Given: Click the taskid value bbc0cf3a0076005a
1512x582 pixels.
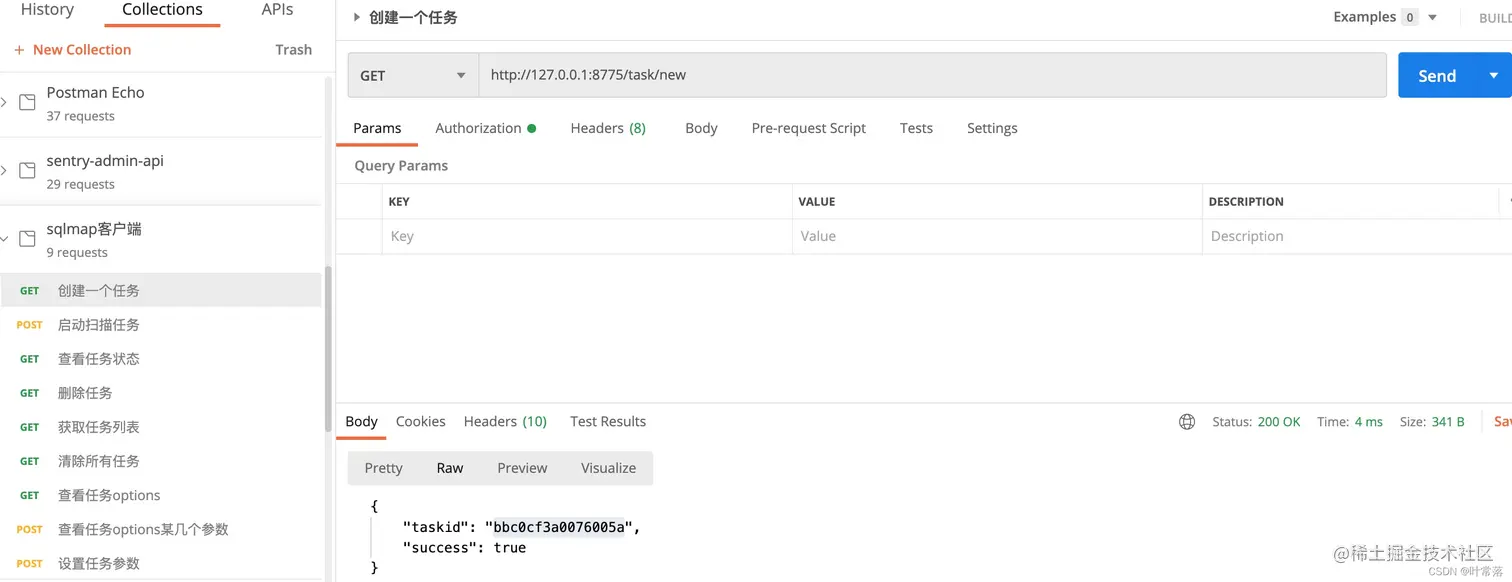Looking at the screenshot, I should coord(558,527).
